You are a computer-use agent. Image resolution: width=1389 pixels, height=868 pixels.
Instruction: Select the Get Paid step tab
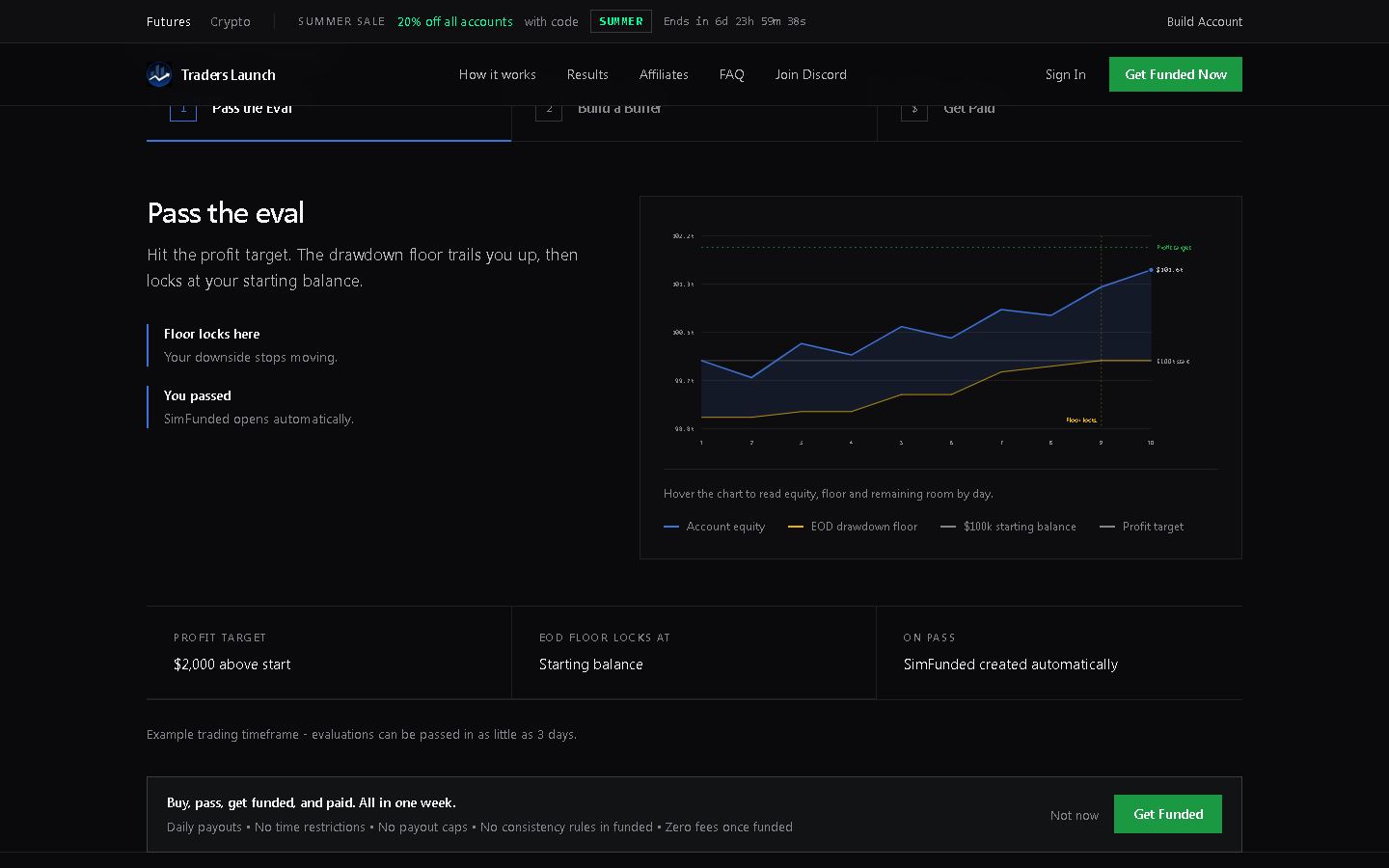coord(1060,122)
